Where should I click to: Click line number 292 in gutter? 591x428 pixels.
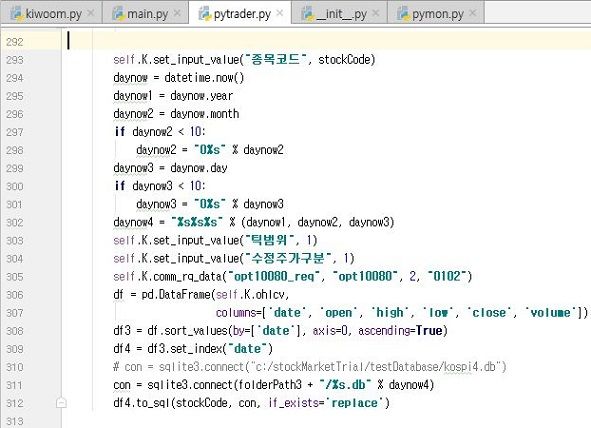[15, 41]
